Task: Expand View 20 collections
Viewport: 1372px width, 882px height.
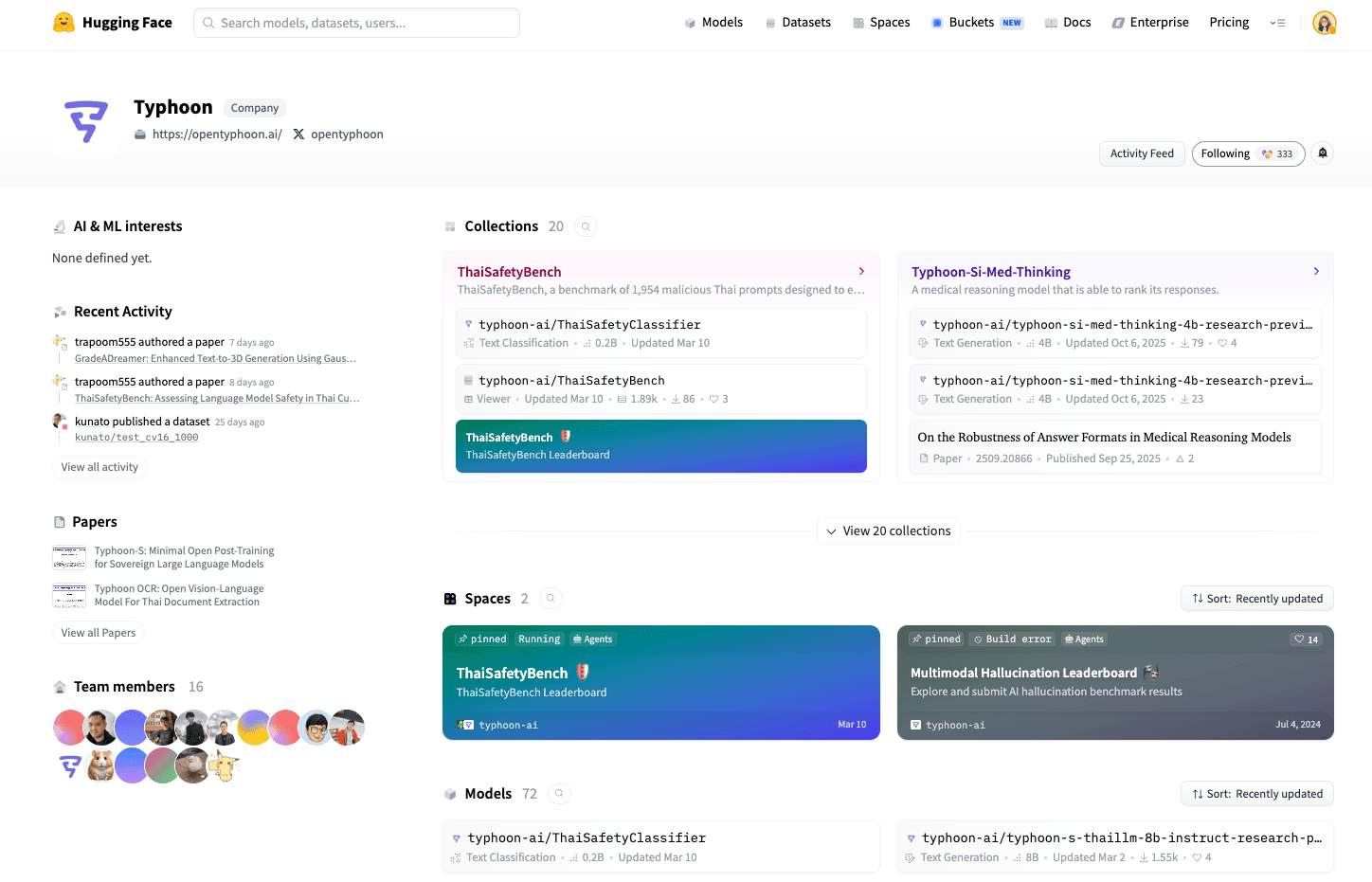Action: pyautogui.click(x=889, y=531)
